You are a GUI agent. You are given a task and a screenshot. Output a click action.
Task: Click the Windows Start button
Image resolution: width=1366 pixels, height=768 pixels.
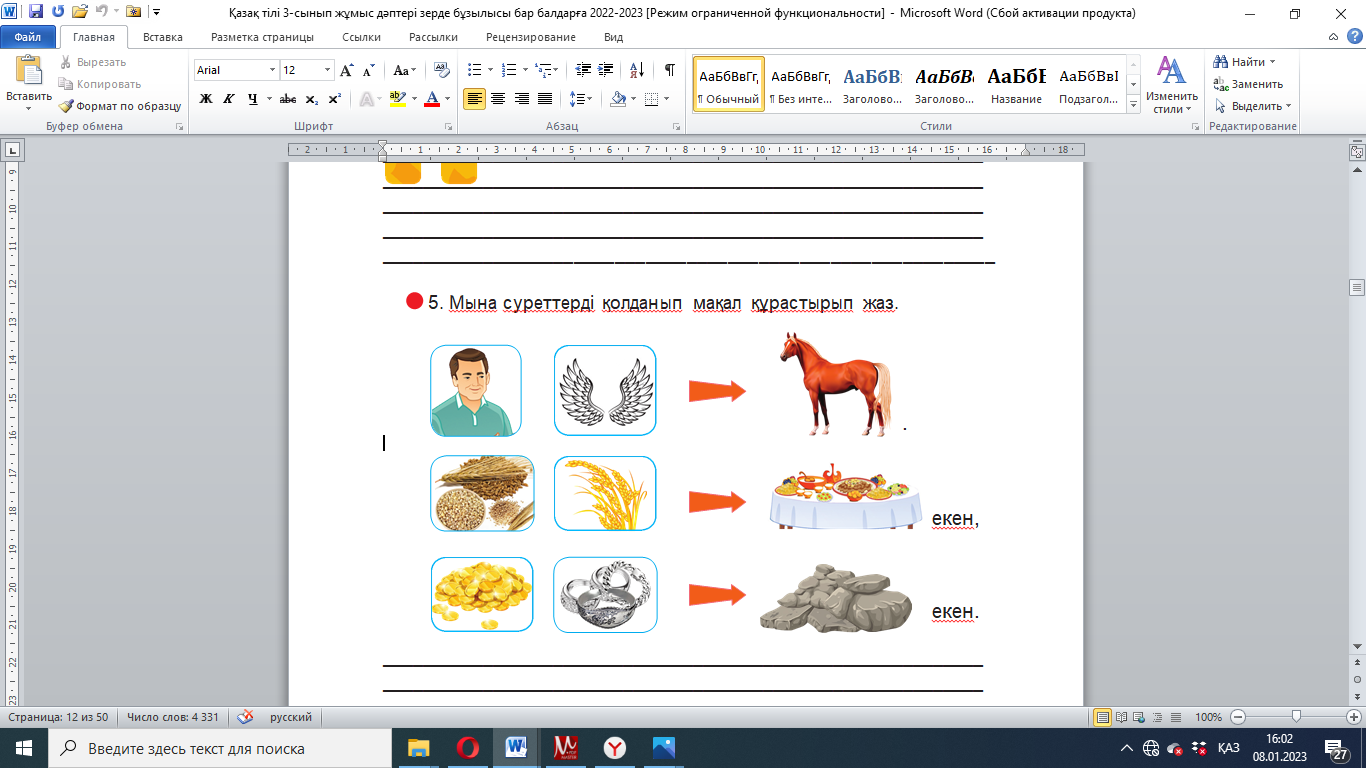point(23,748)
